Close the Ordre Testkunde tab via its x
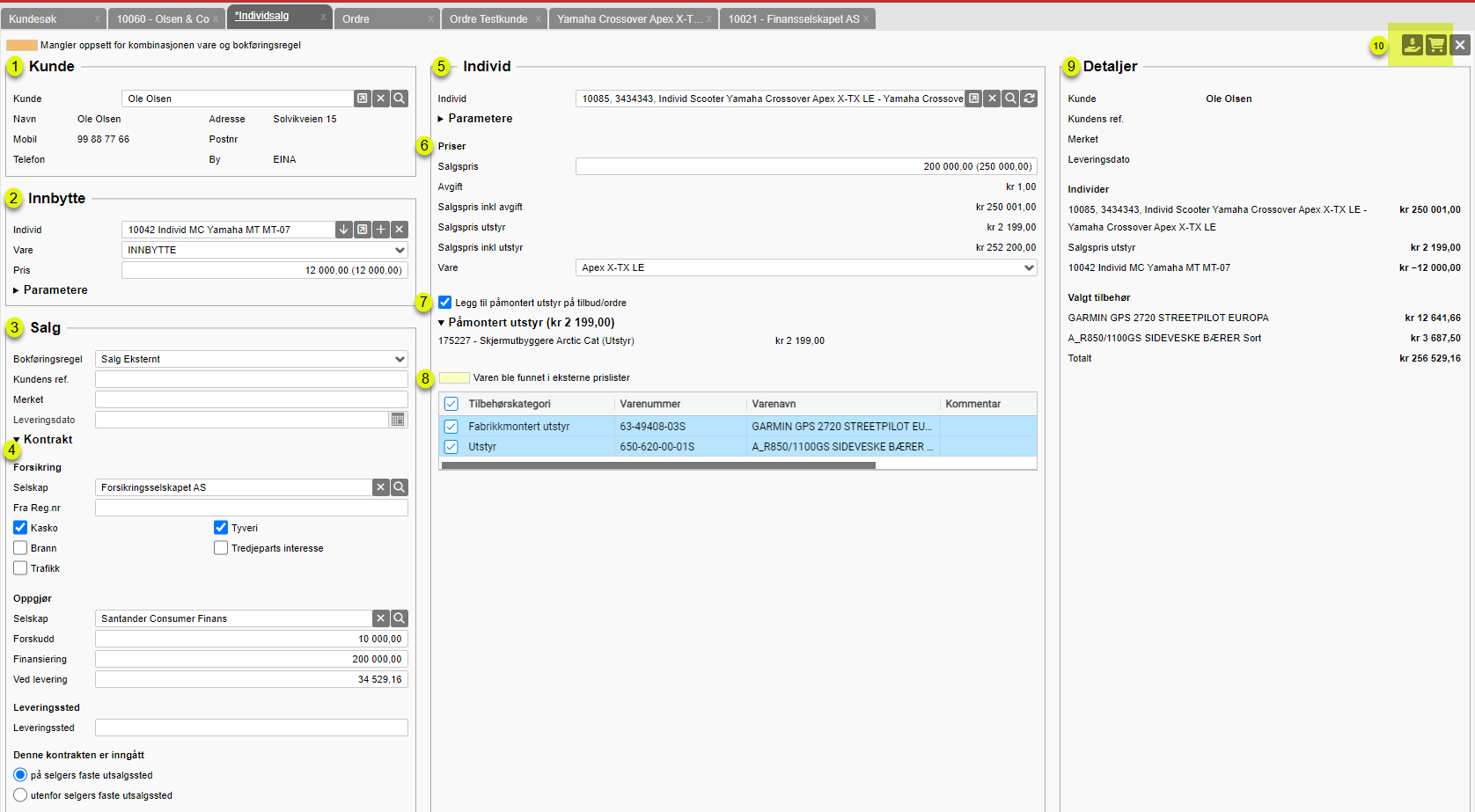This screenshot has height=812, width=1475. click(x=538, y=19)
